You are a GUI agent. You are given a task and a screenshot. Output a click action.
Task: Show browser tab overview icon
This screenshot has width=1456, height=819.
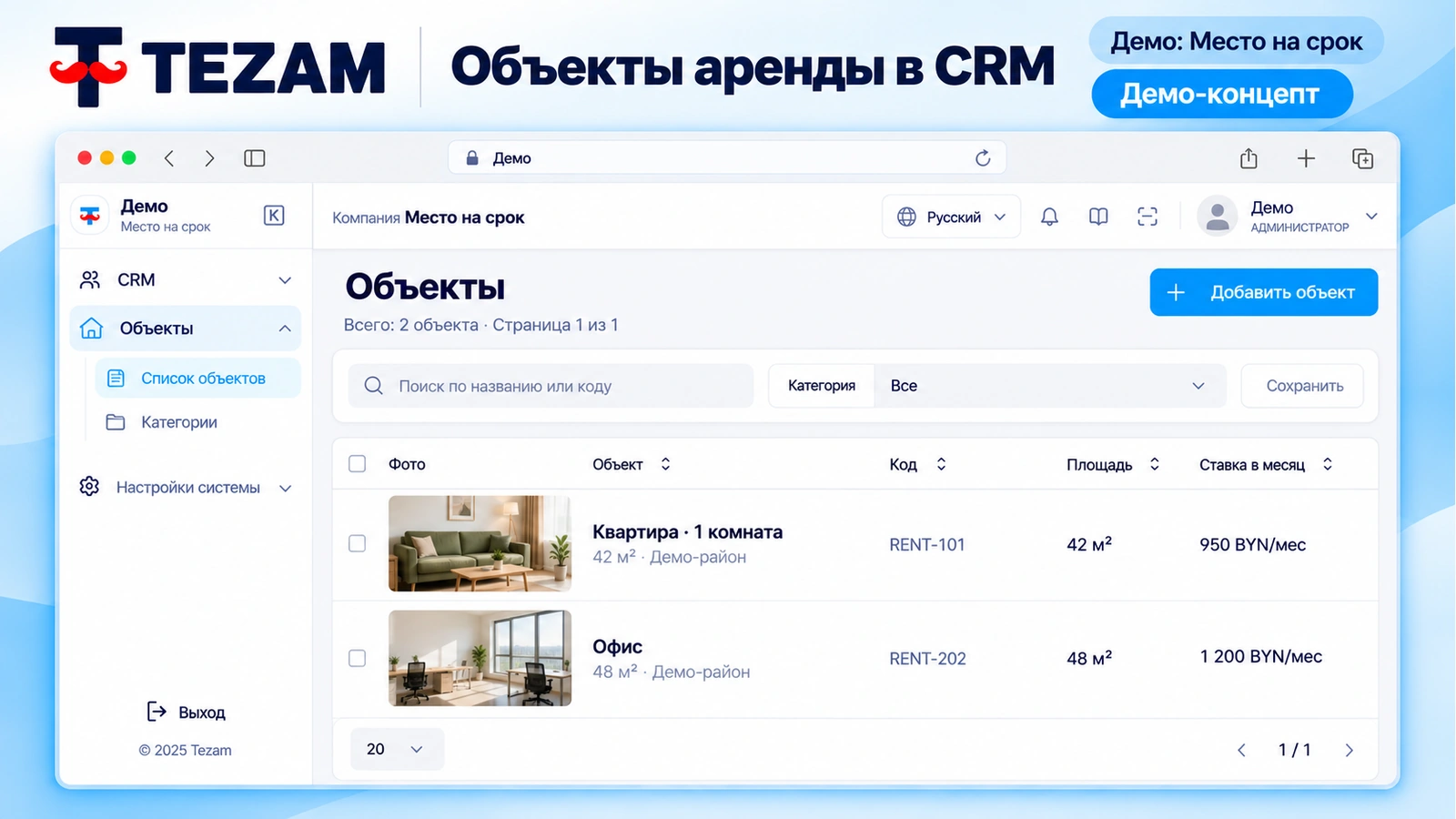1362,158
